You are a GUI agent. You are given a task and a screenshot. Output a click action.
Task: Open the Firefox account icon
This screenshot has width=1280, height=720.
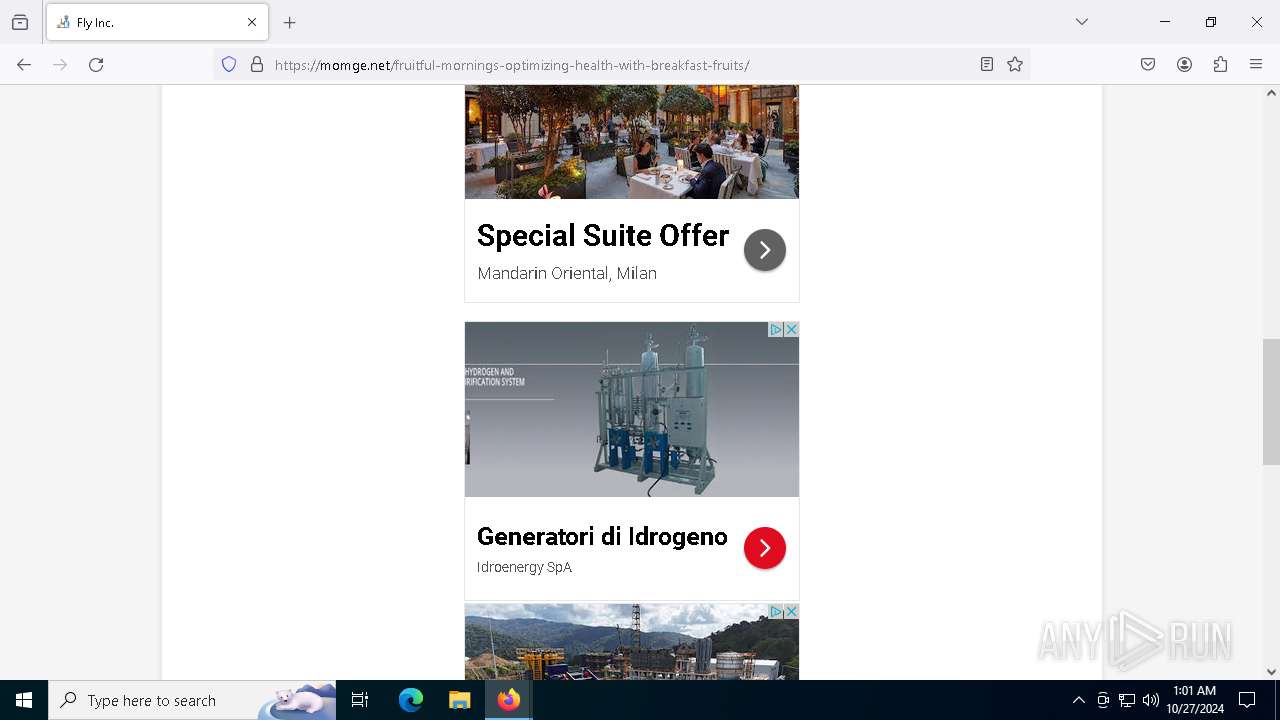click(x=1184, y=65)
